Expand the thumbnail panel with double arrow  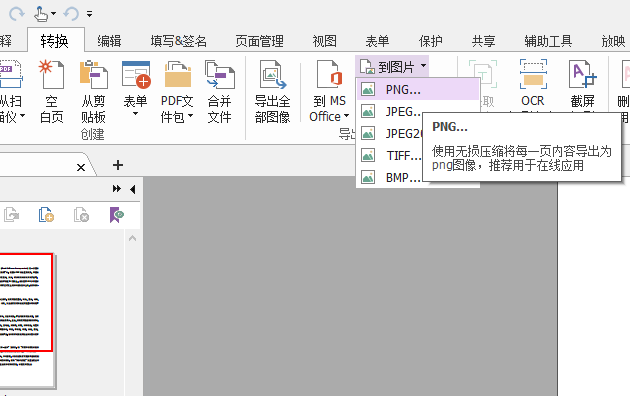[x=117, y=189]
